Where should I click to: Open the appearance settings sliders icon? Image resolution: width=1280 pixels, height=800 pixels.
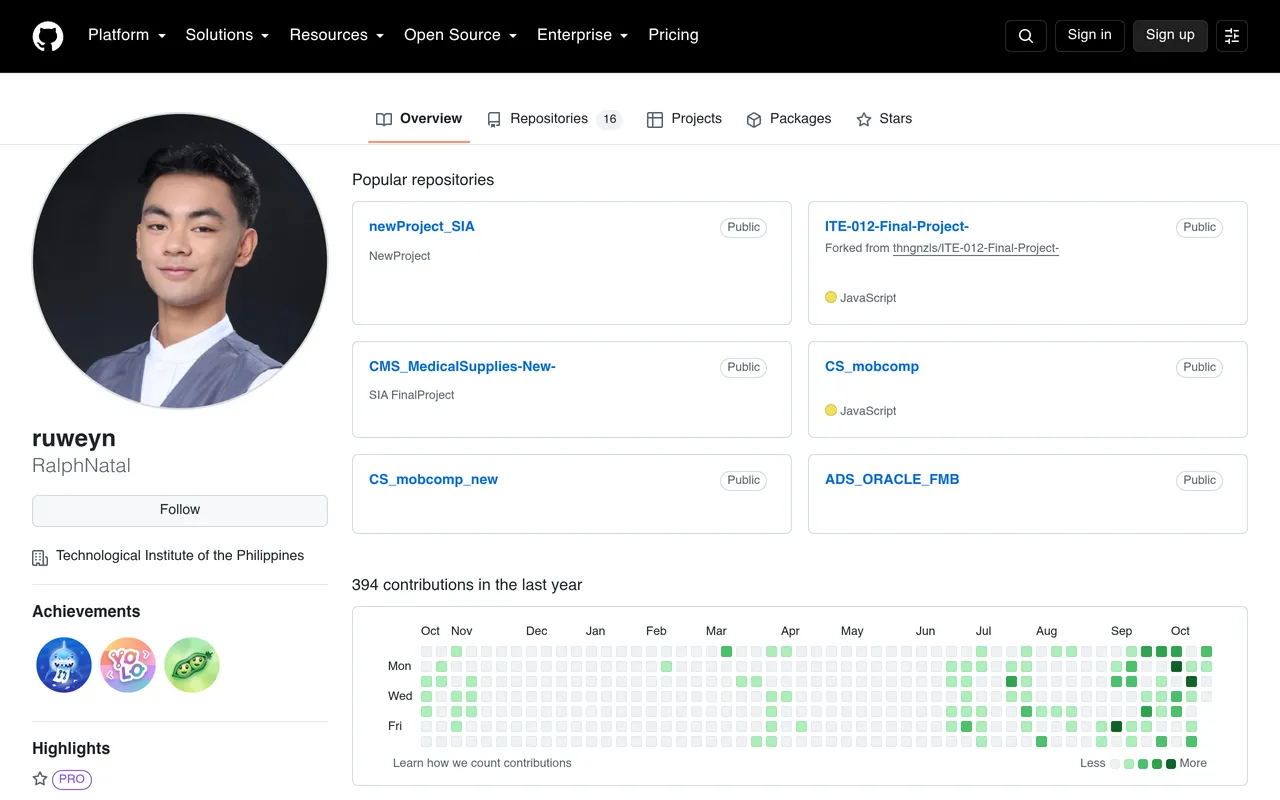(1232, 36)
